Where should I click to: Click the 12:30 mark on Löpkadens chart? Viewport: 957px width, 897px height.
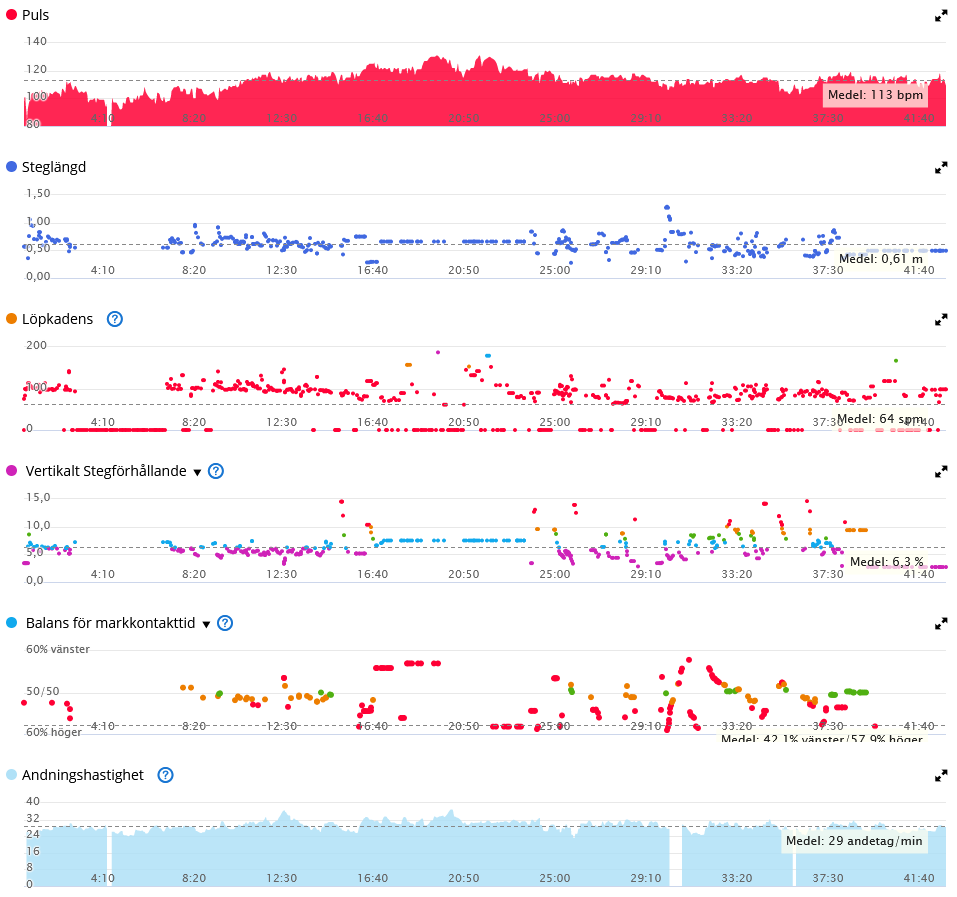pos(281,422)
